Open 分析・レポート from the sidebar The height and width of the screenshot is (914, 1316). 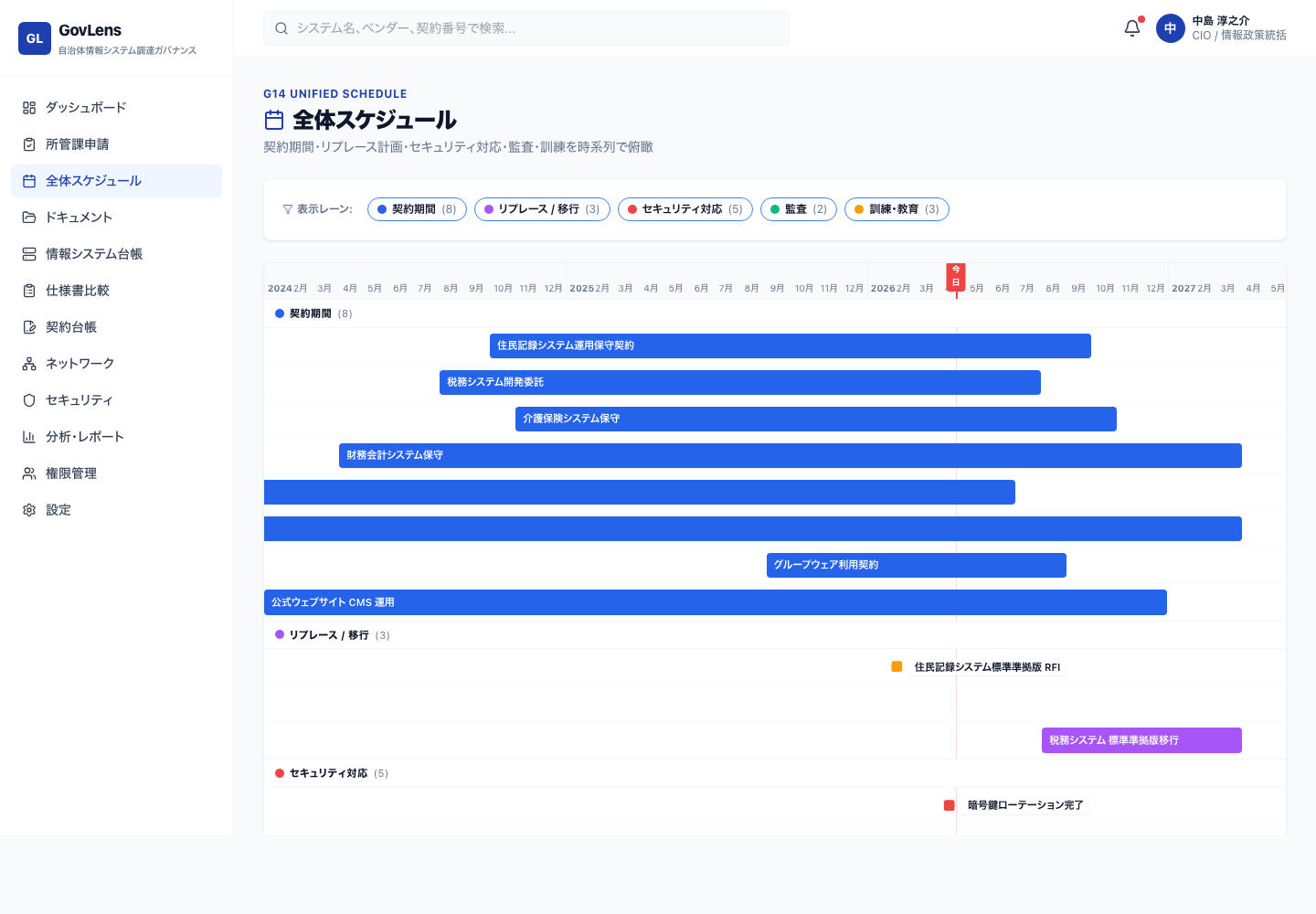tap(87, 436)
